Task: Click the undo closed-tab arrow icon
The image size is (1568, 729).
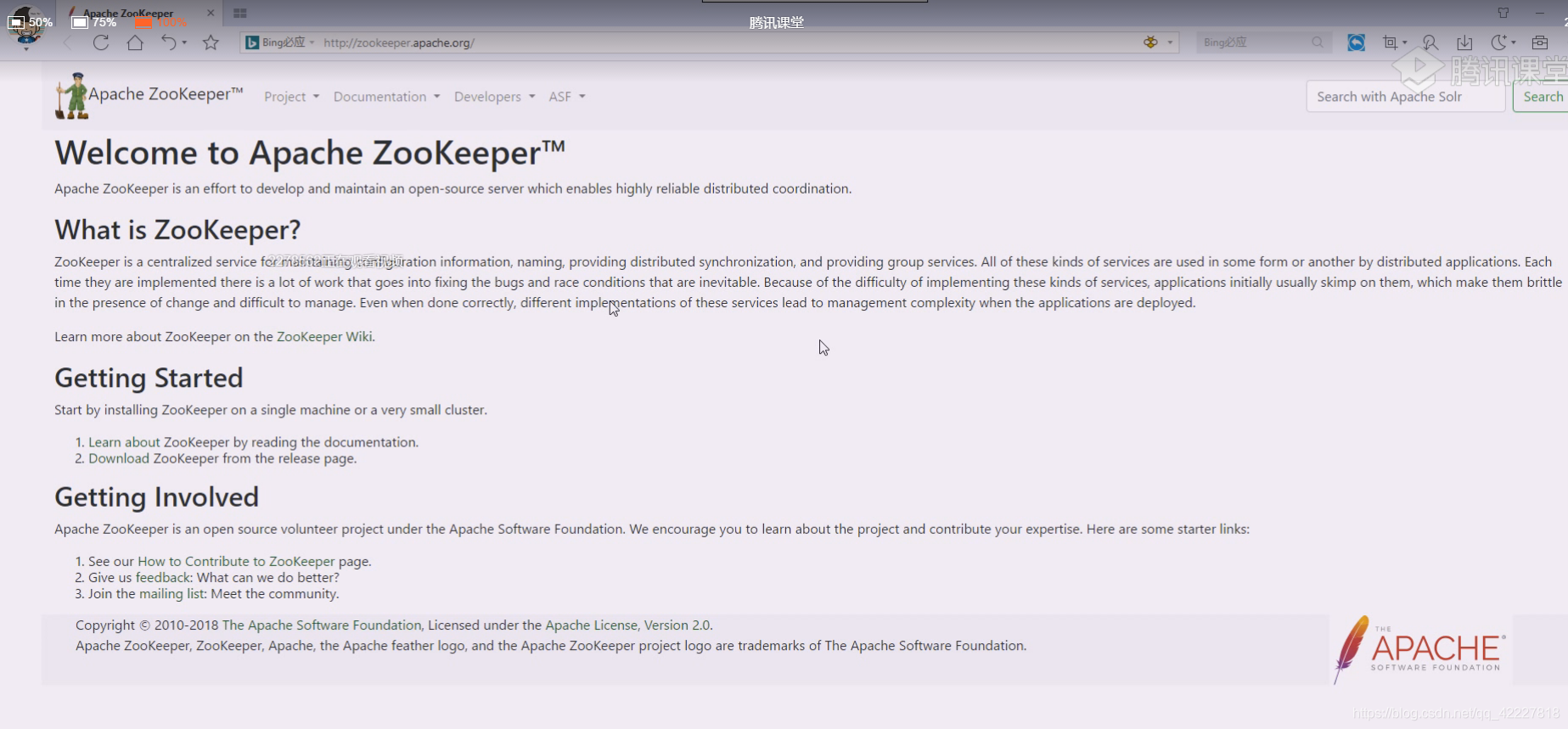Action: [169, 42]
